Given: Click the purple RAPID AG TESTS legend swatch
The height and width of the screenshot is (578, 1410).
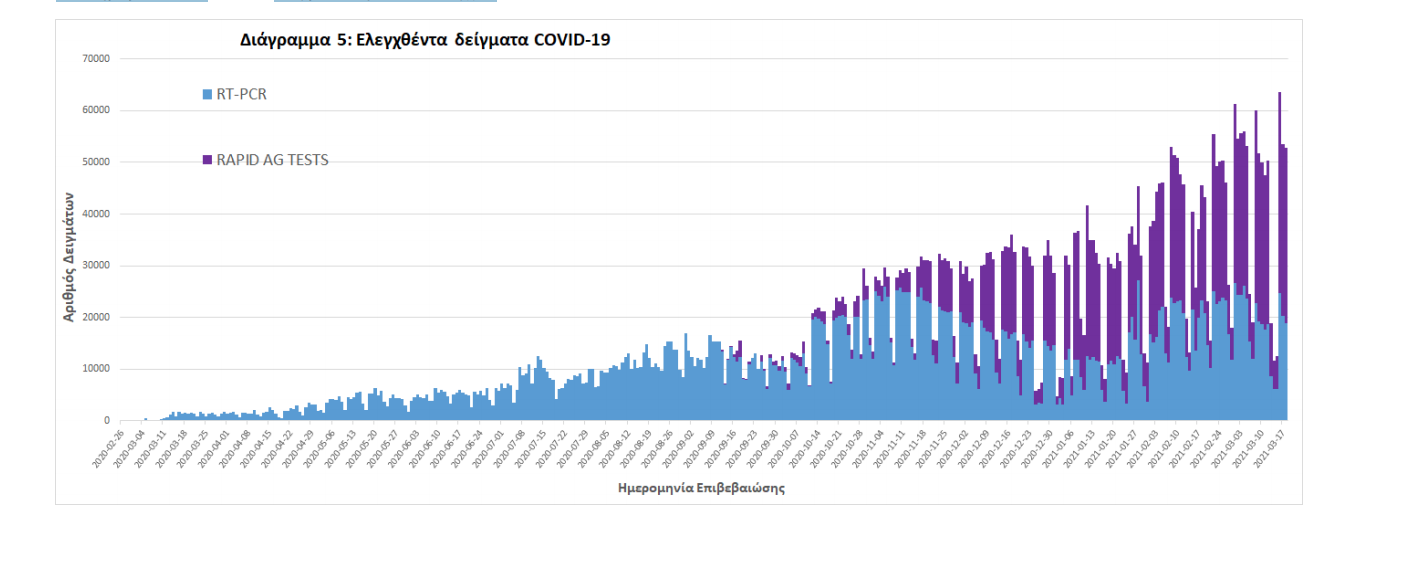Looking at the screenshot, I should click(x=207, y=160).
